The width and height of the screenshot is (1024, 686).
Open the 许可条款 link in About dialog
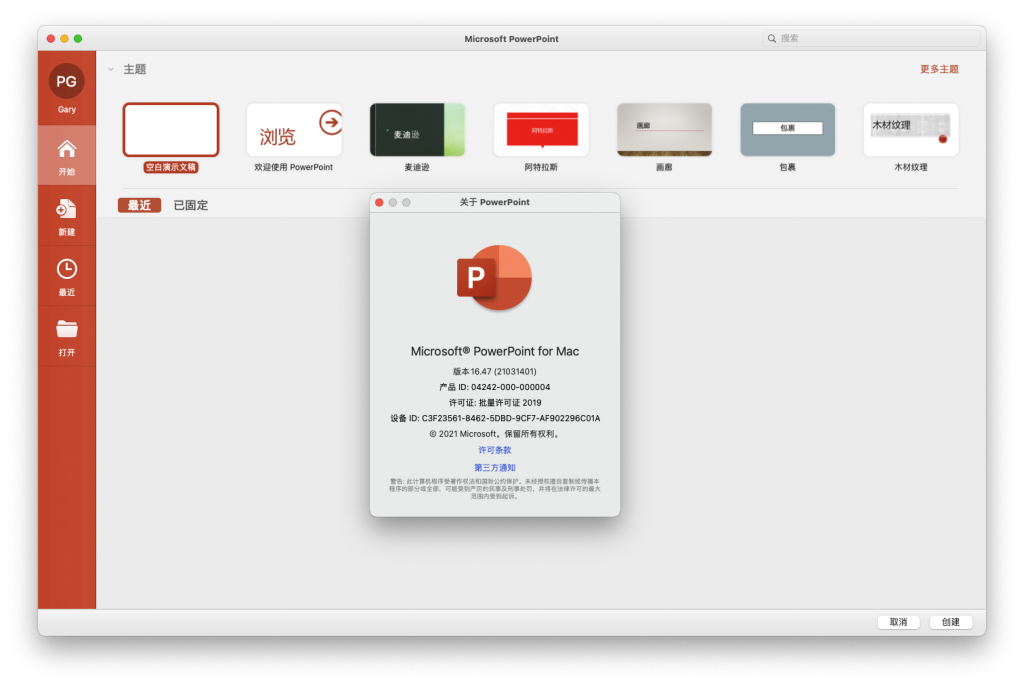coord(494,450)
